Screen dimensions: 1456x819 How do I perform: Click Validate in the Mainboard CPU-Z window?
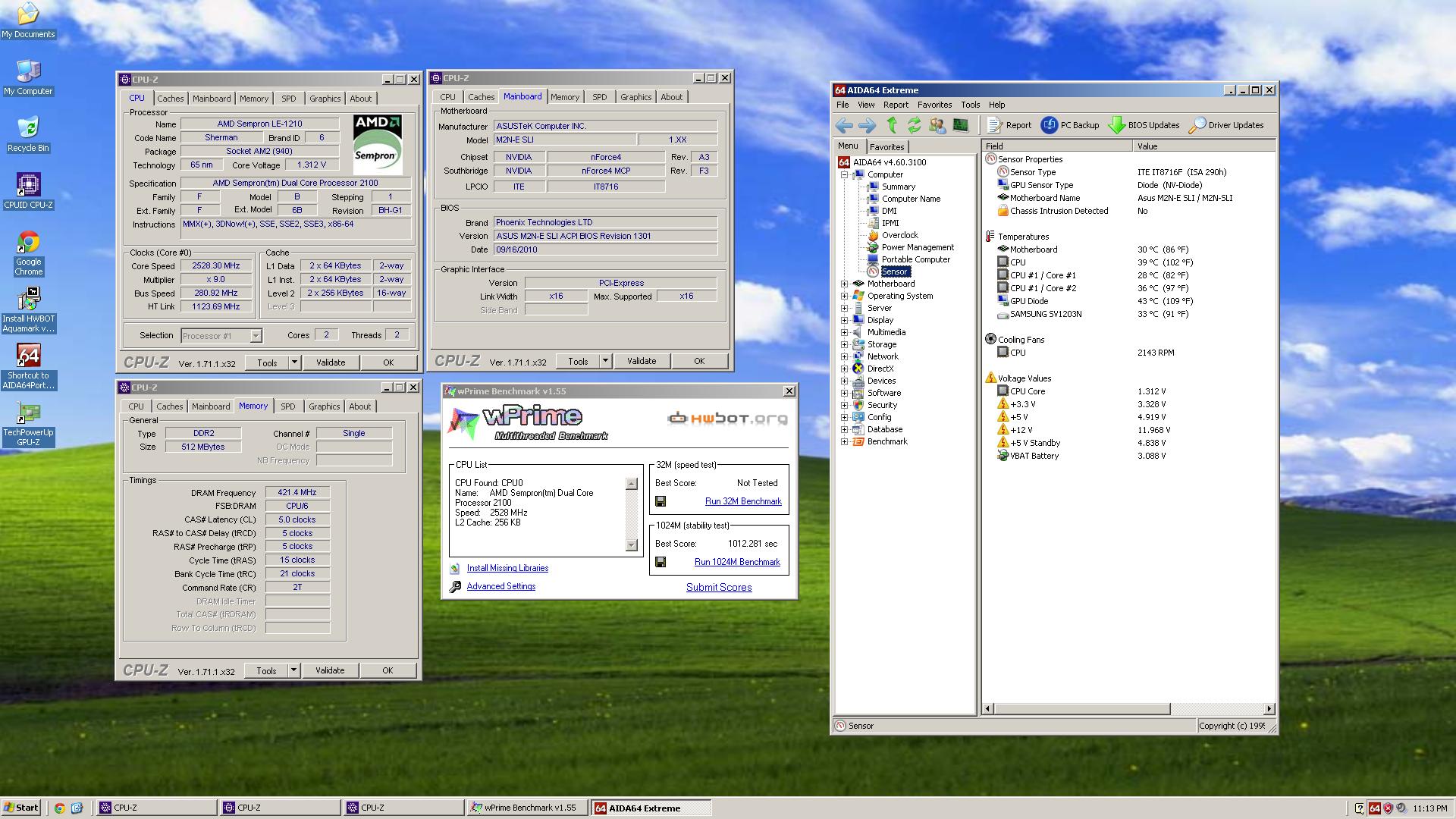coord(642,361)
